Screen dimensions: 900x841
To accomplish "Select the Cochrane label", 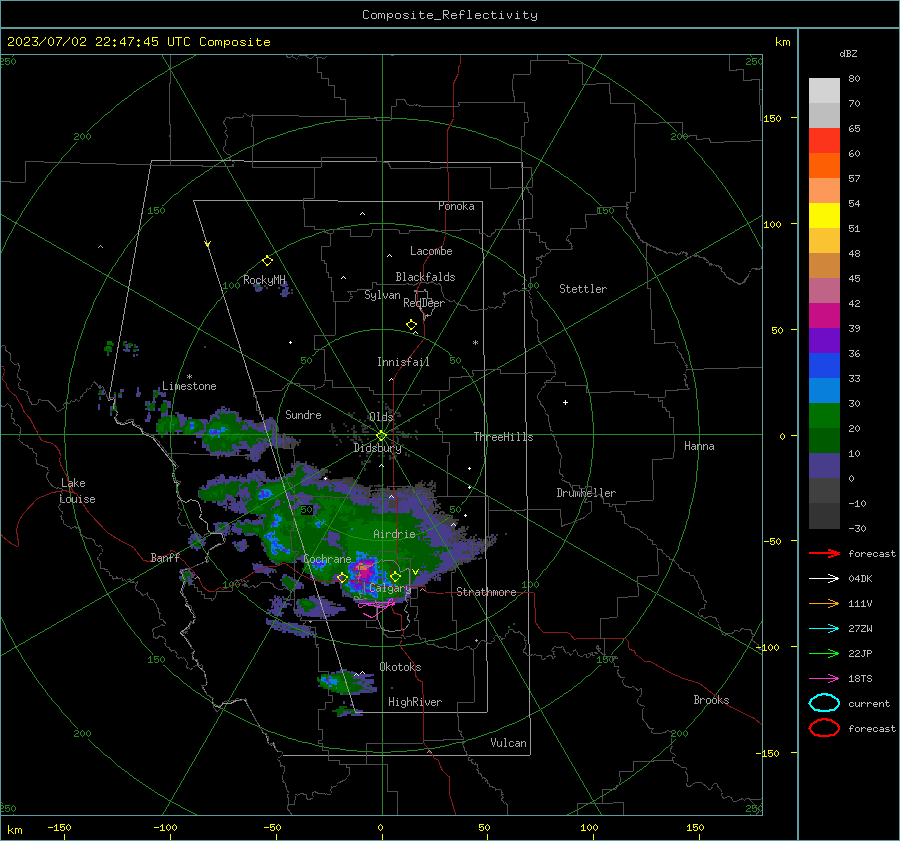I will tap(327, 559).
